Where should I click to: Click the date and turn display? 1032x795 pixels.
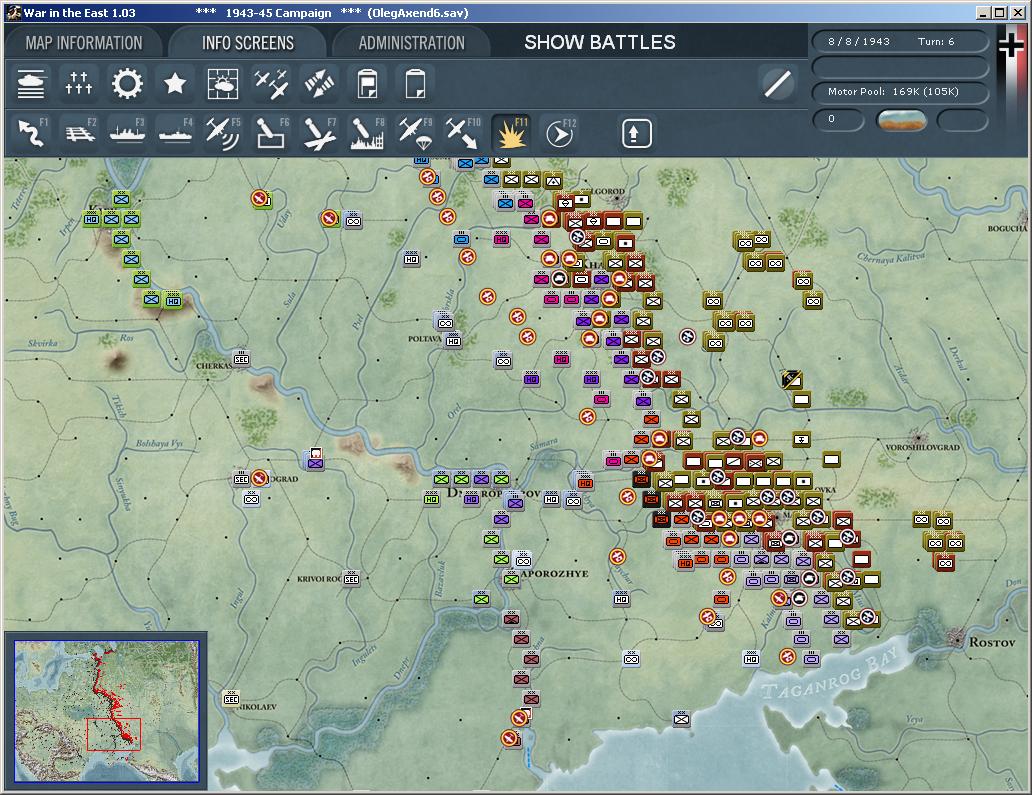click(x=900, y=41)
